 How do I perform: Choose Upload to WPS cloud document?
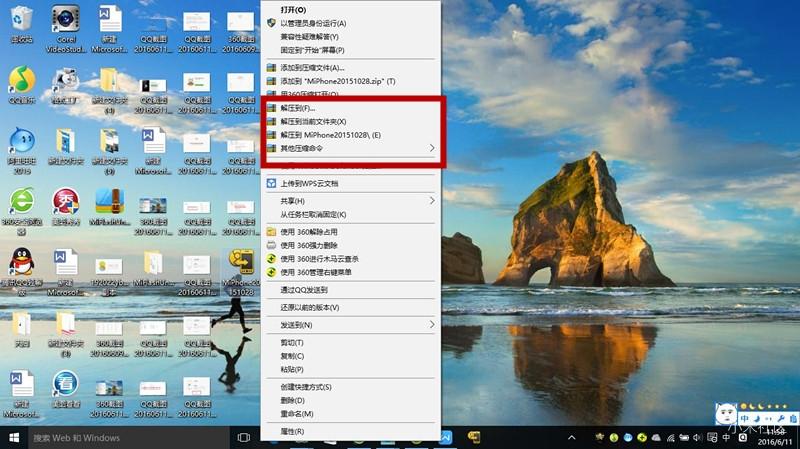coord(350,183)
